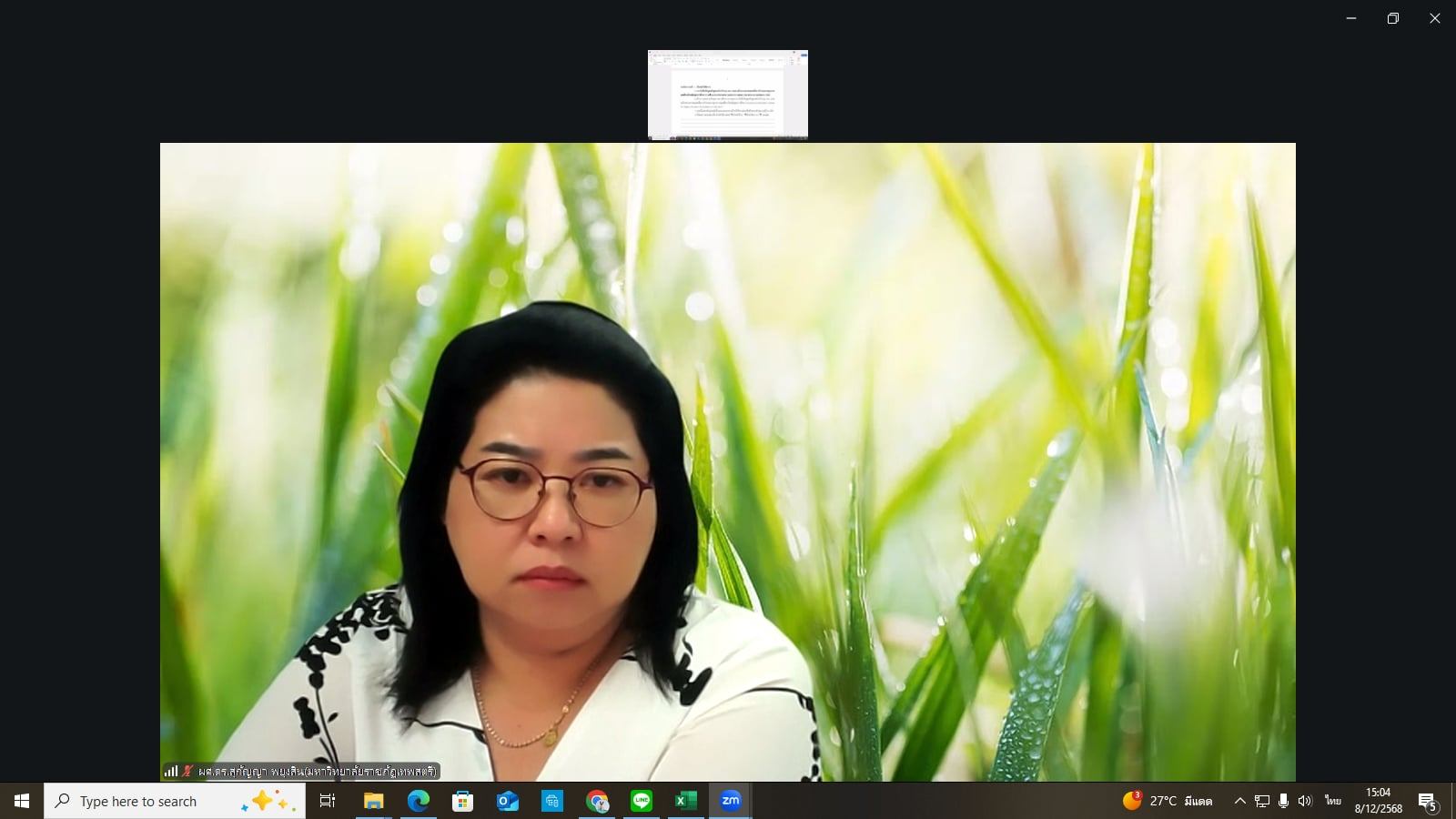Viewport: 1456px width, 819px height.
Task: Open Excel from the taskbar
Action: click(685, 801)
